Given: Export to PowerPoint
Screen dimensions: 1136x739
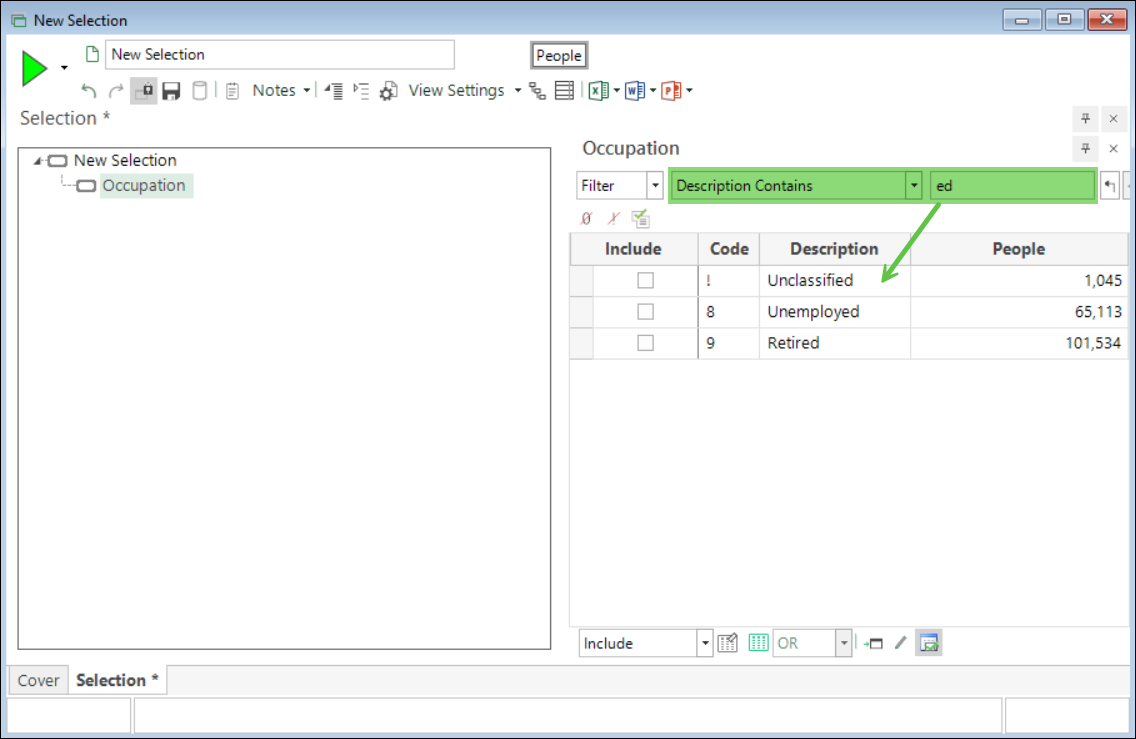Looking at the screenshot, I should [x=671, y=91].
